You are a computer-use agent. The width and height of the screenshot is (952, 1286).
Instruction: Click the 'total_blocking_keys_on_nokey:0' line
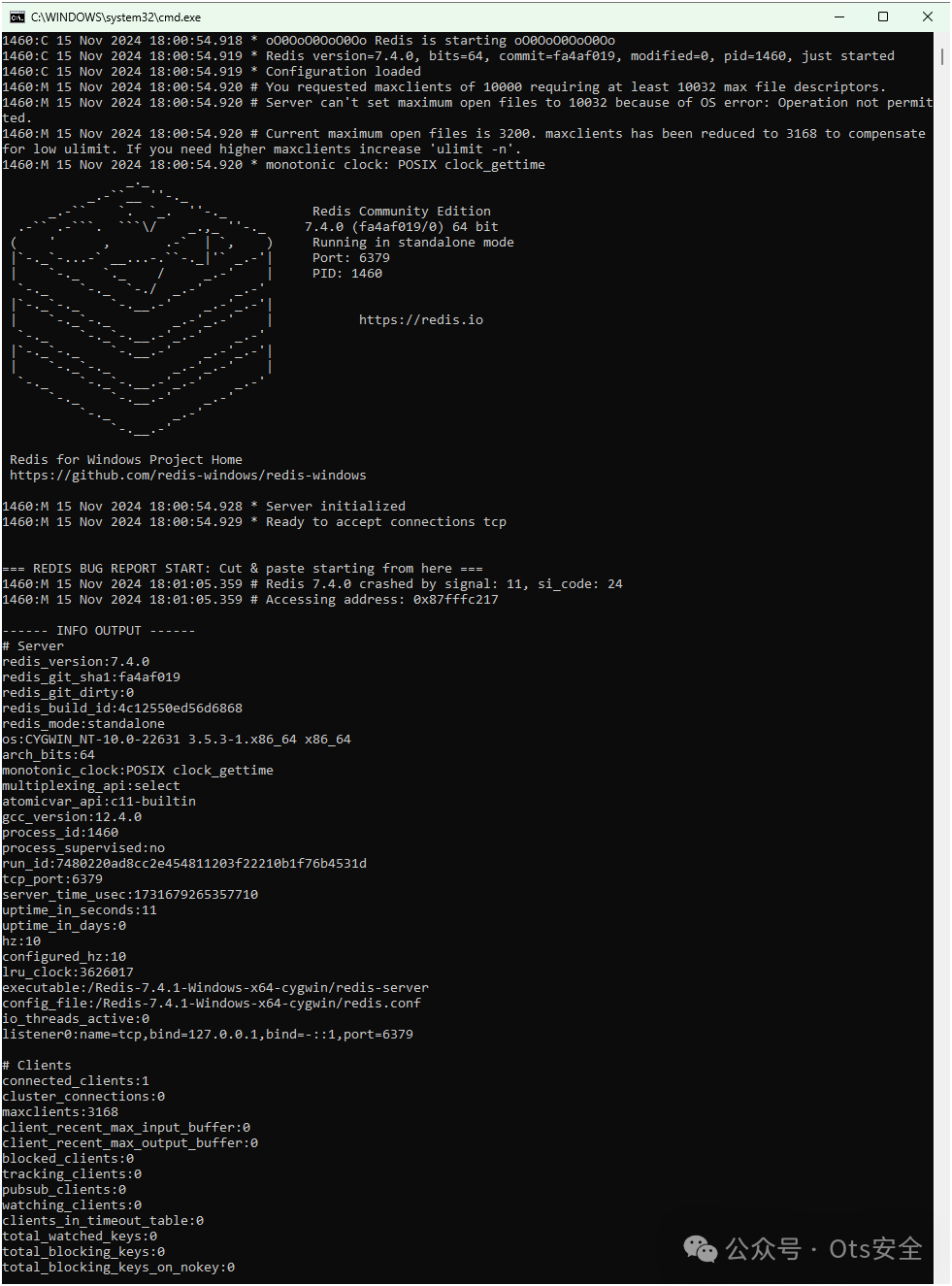pyautogui.click(x=118, y=1268)
